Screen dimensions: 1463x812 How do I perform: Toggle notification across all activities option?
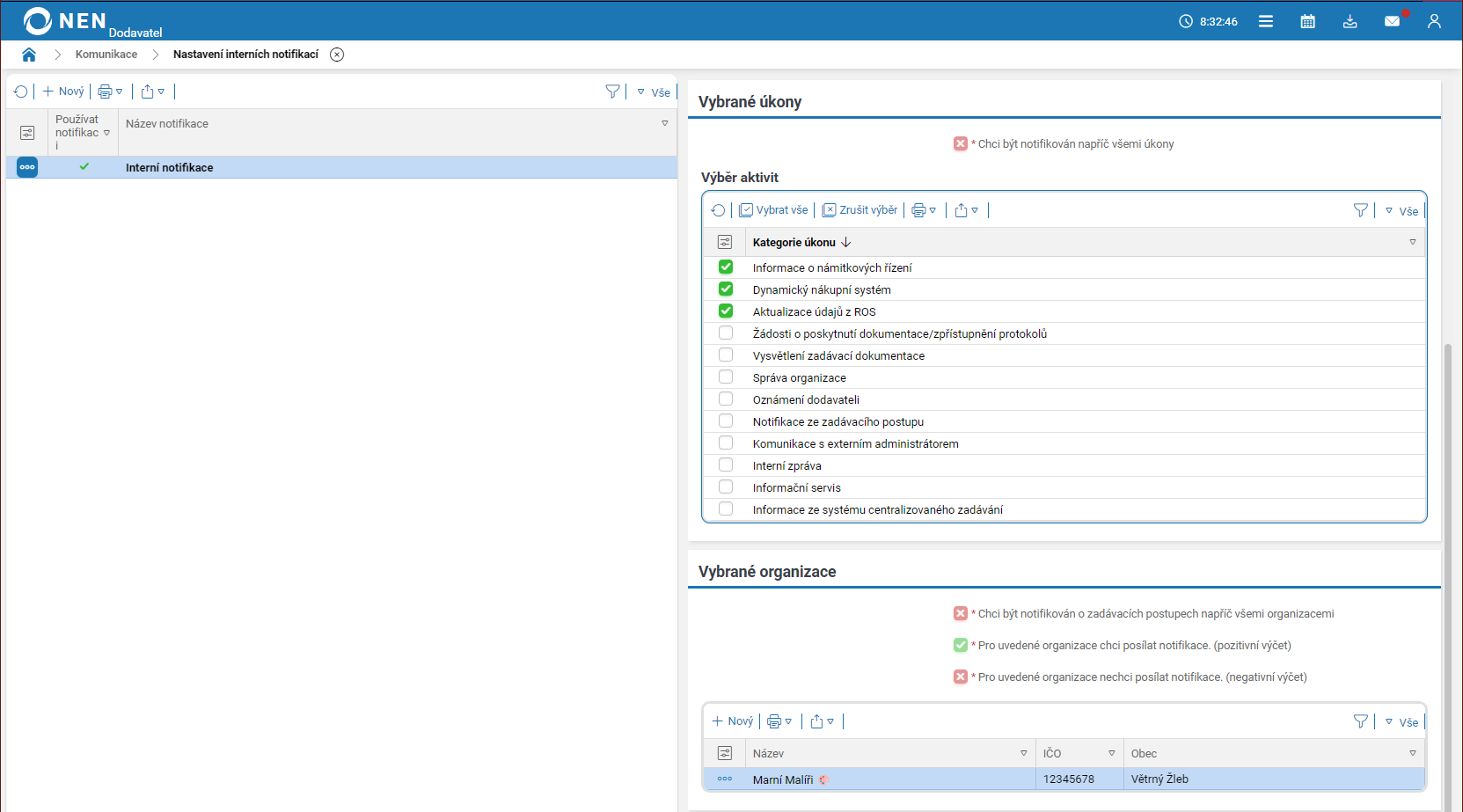tap(961, 144)
